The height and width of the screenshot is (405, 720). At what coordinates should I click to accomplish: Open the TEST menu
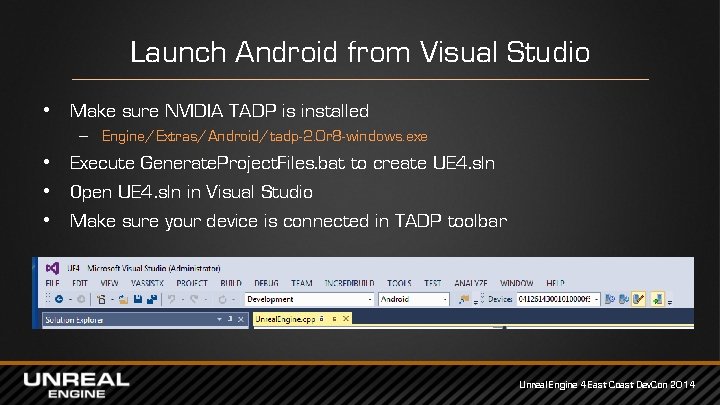[x=433, y=283]
